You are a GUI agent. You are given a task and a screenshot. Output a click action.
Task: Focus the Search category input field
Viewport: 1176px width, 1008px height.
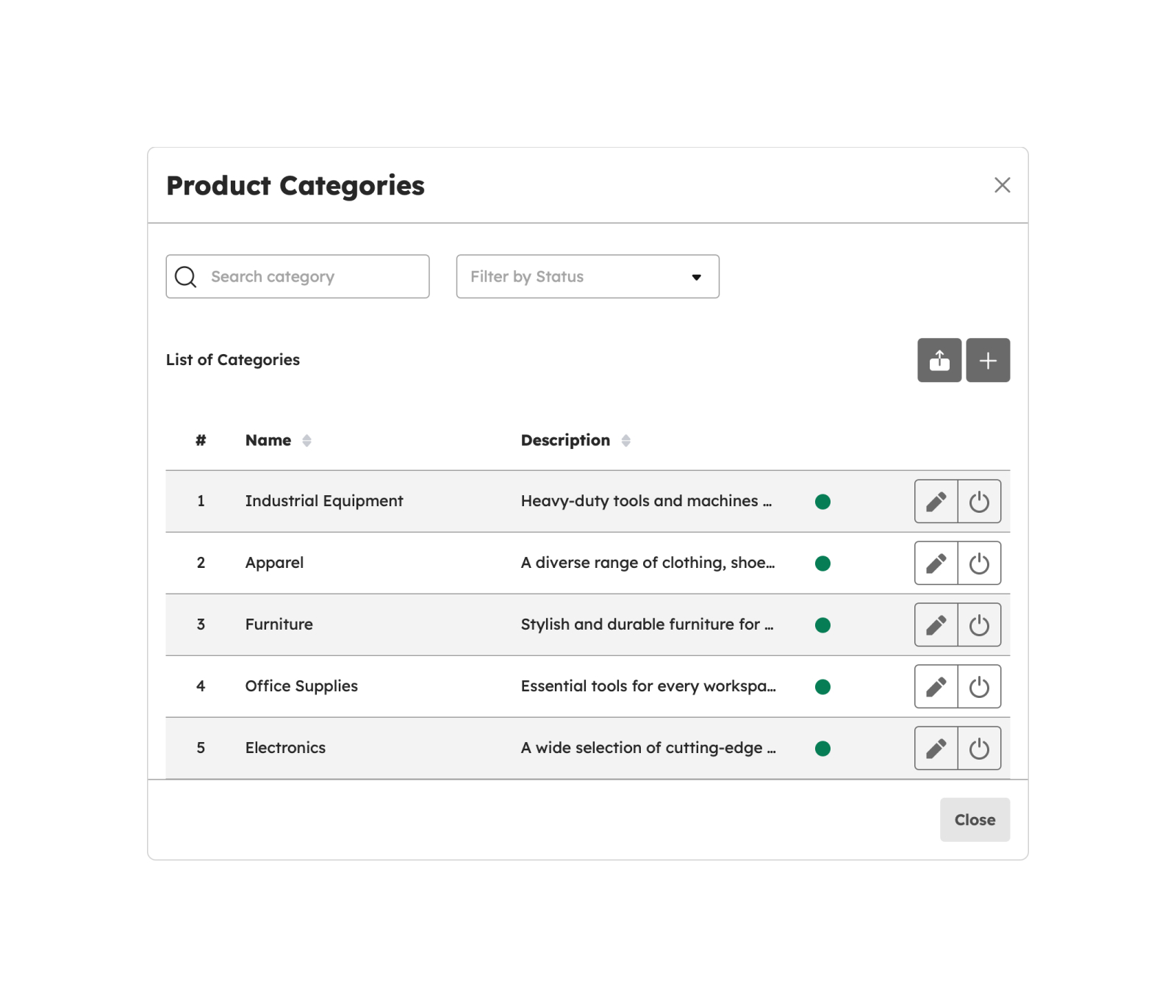(x=298, y=276)
